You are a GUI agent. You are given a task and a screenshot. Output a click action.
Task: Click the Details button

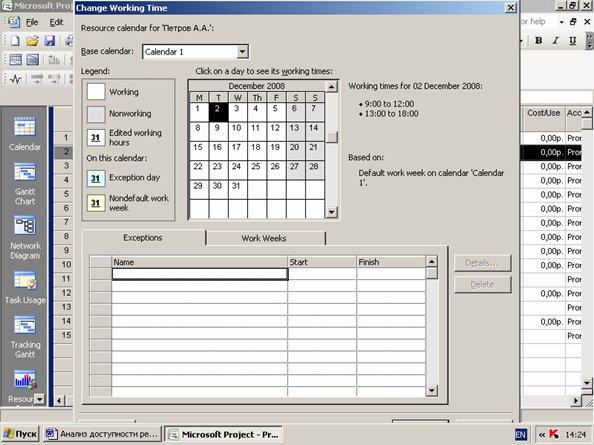[482, 263]
